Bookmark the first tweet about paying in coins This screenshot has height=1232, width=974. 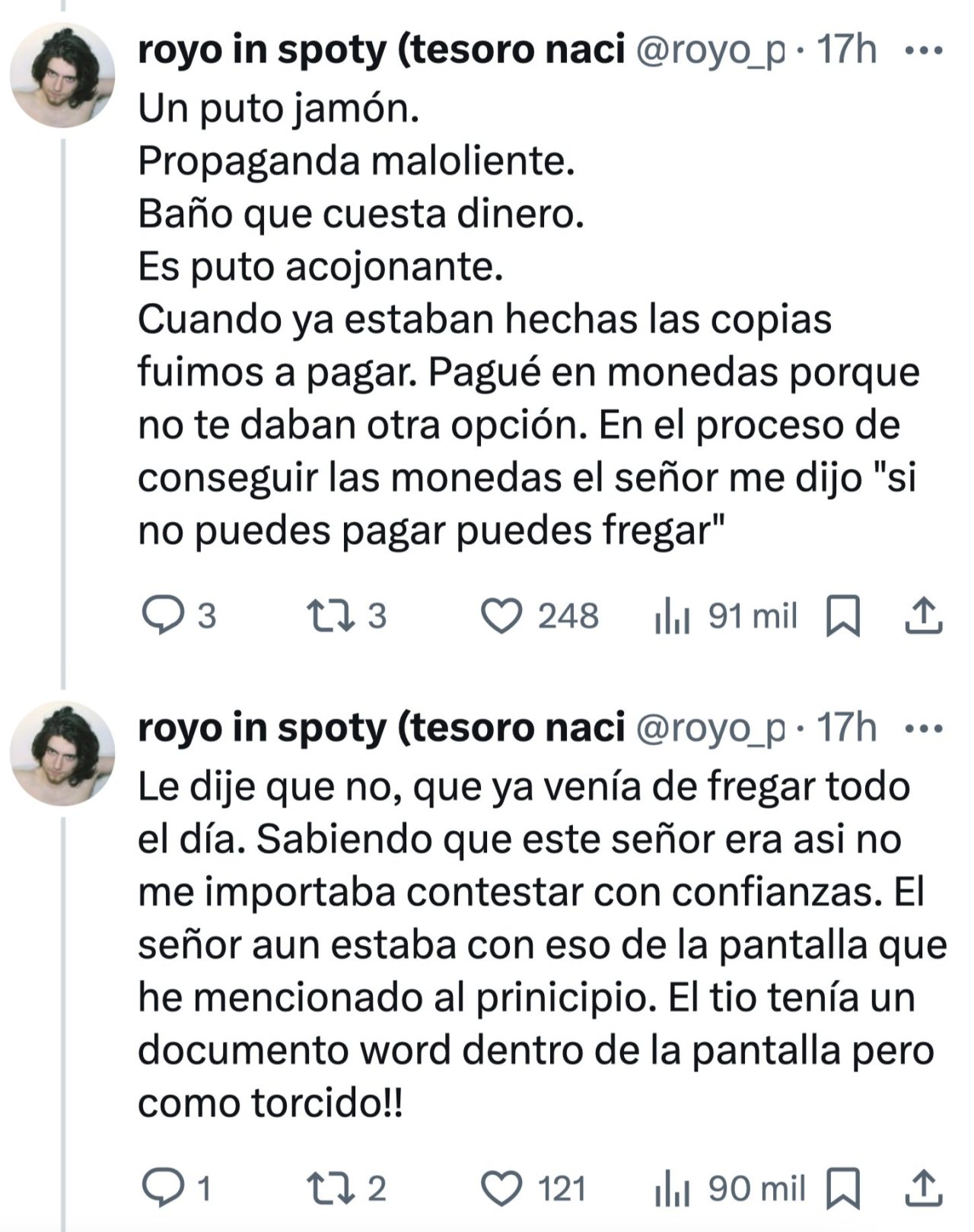pos(843,616)
